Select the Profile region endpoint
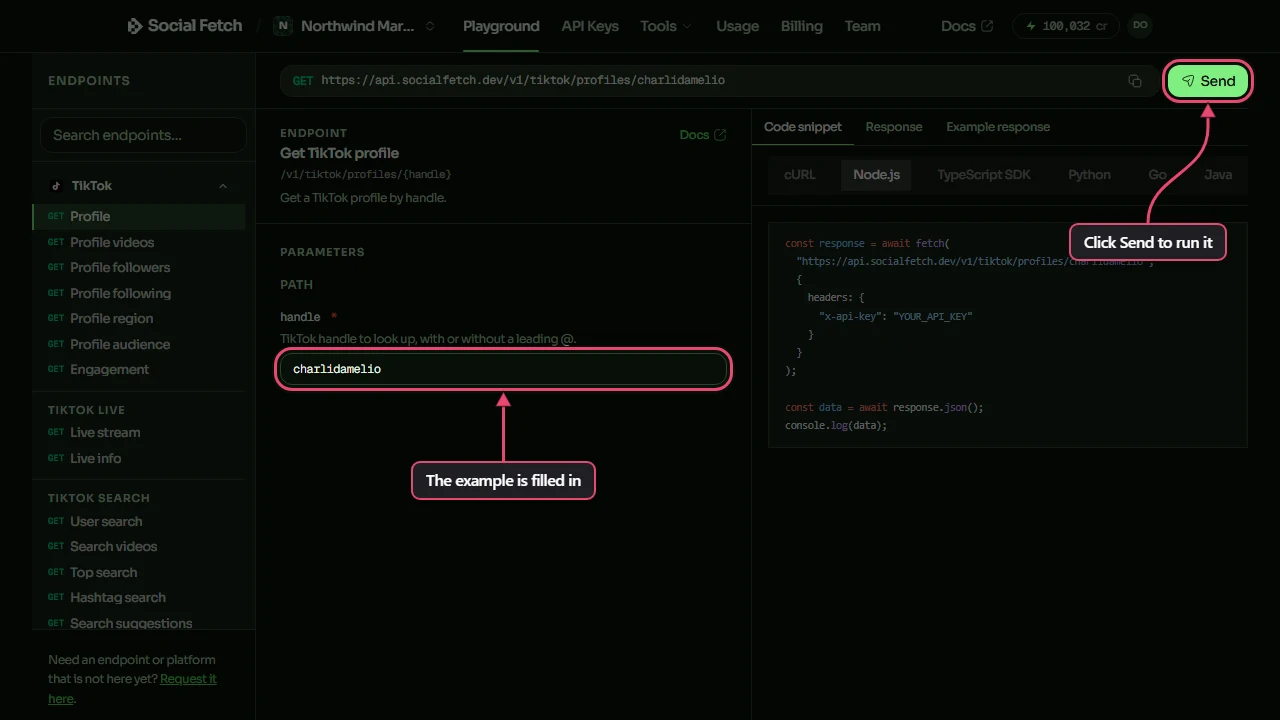The width and height of the screenshot is (1280, 720). pyautogui.click(x=139, y=318)
